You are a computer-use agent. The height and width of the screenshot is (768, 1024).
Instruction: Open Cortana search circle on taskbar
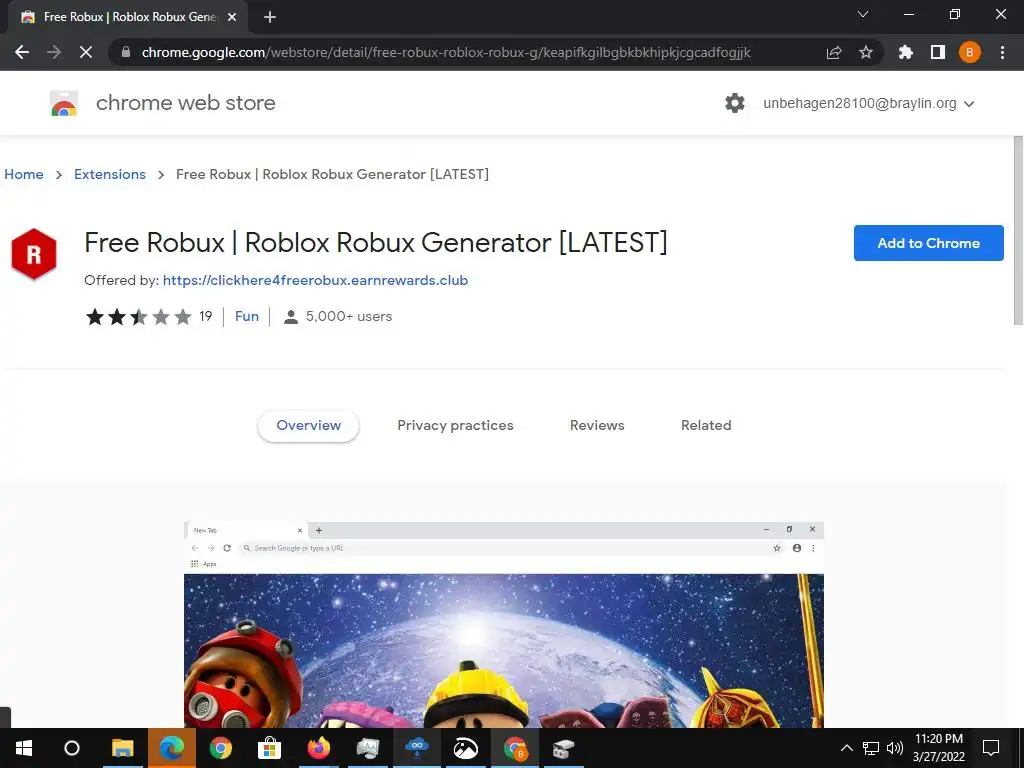point(72,748)
